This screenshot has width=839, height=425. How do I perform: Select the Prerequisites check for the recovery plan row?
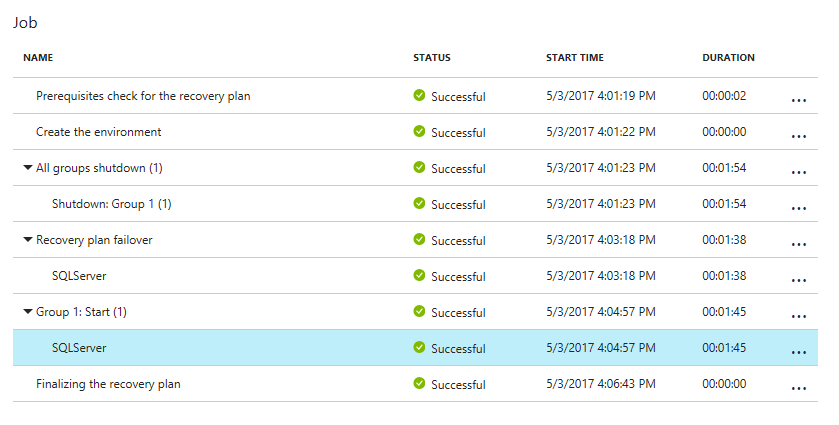click(x=143, y=96)
